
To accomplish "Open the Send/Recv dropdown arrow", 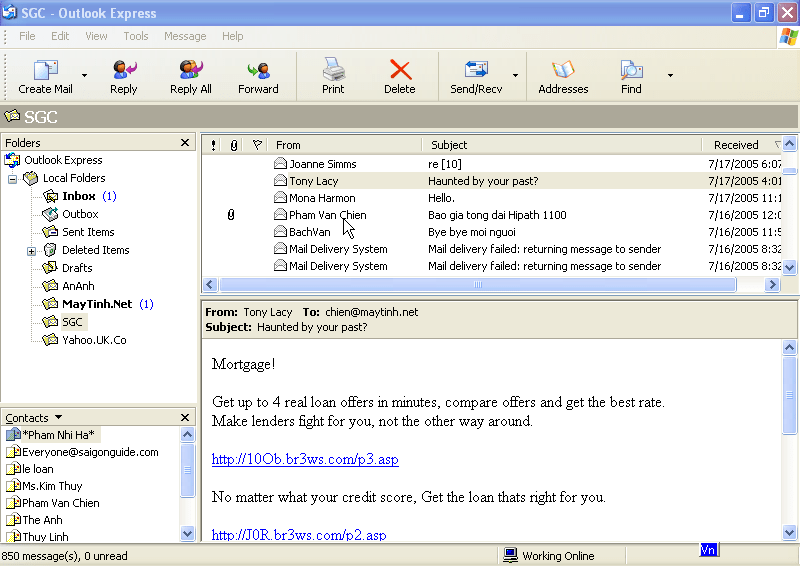I will [x=515, y=76].
